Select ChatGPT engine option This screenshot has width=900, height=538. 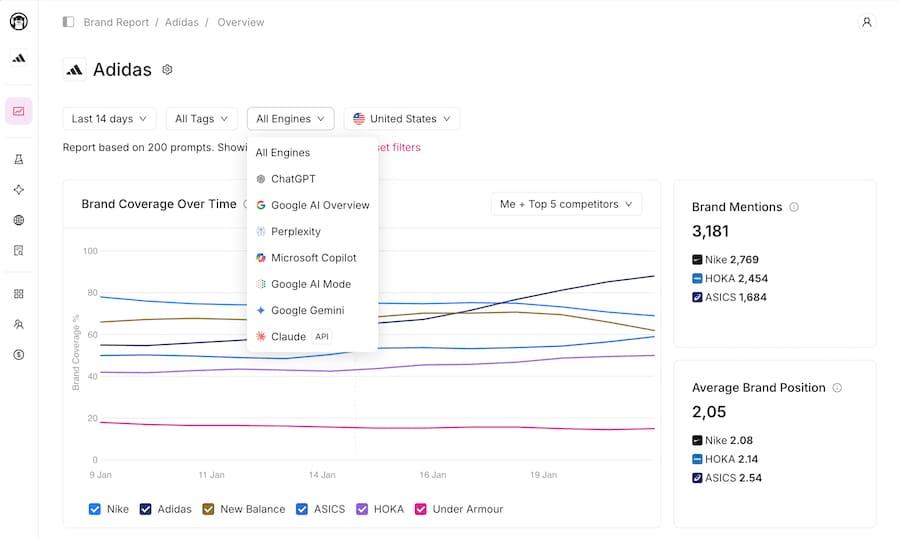[312, 179]
